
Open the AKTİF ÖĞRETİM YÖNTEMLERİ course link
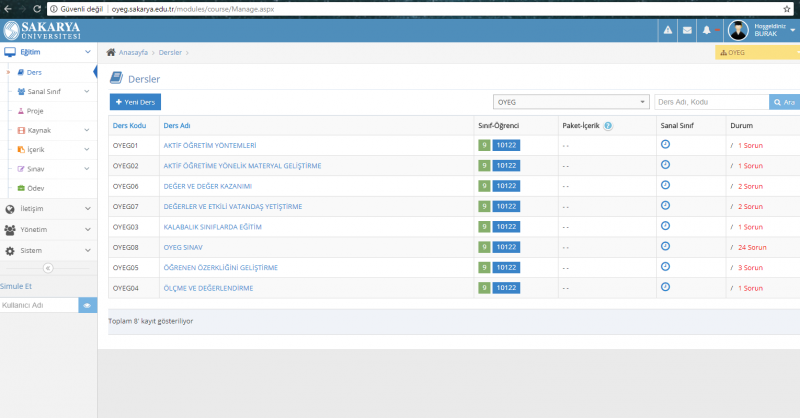point(210,145)
